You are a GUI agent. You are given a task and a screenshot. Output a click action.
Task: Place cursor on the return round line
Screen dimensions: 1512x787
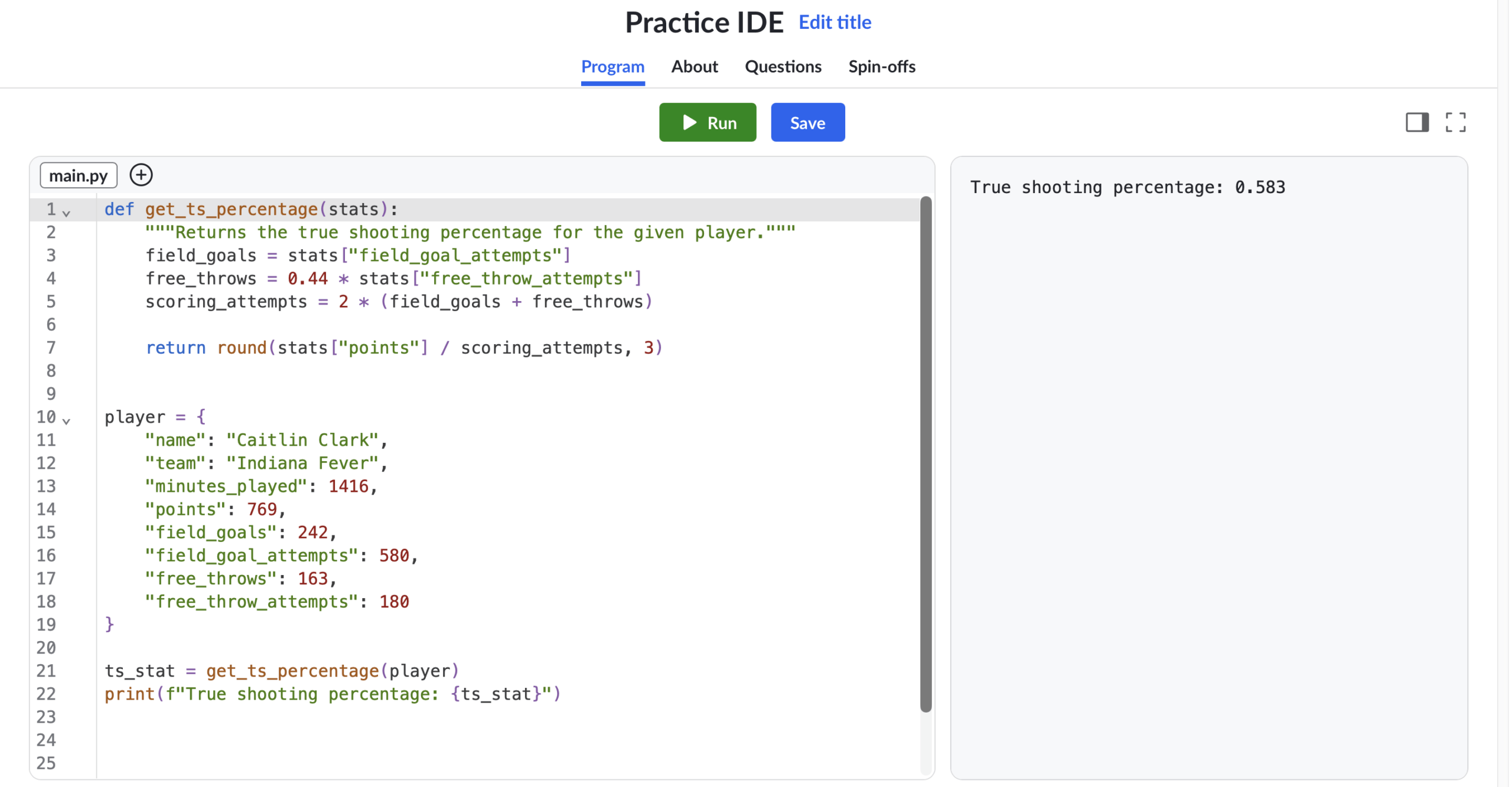(x=405, y=348)
